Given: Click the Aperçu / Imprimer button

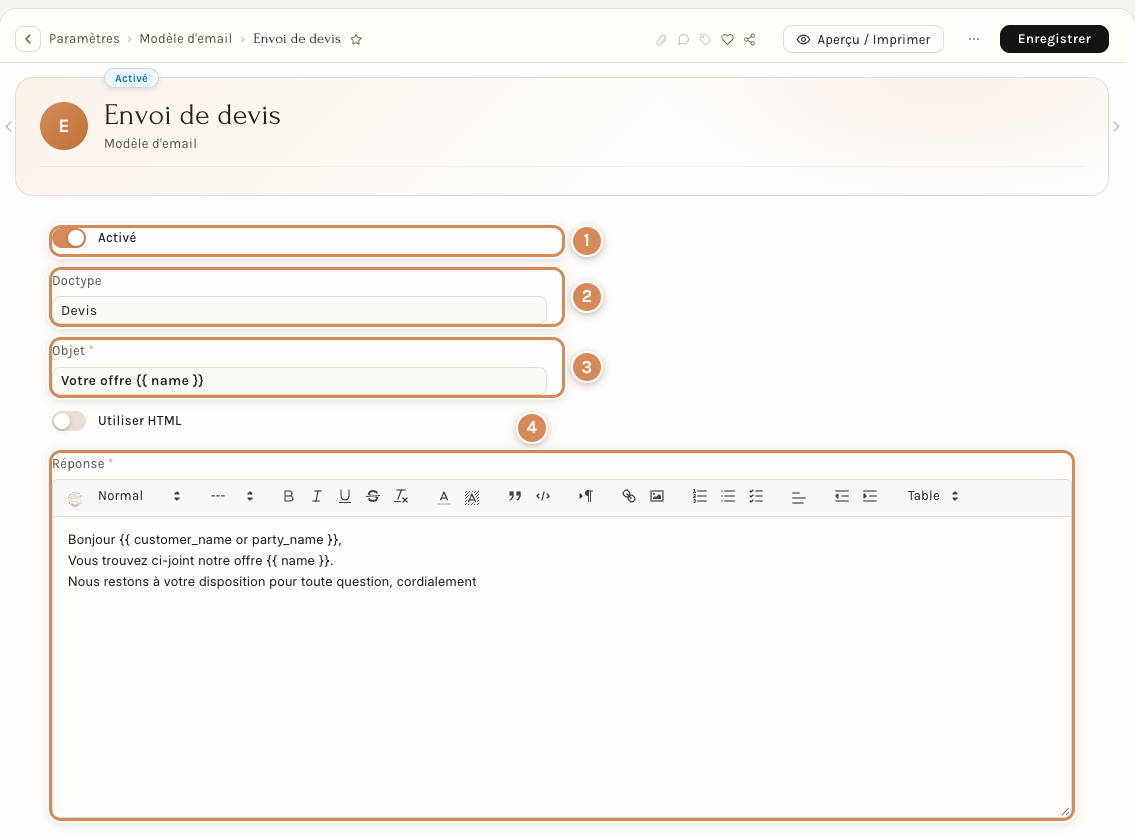Looking at the screenshot, I should pos(863,39).
